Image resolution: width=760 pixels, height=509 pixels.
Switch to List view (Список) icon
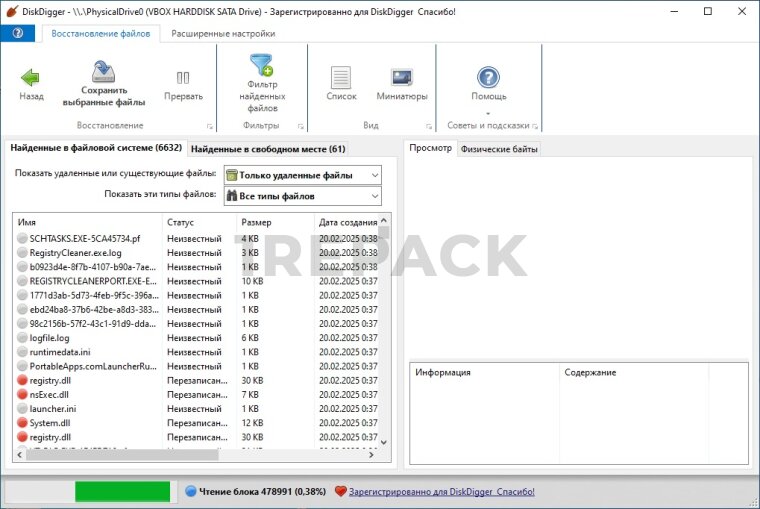[341, 77]
